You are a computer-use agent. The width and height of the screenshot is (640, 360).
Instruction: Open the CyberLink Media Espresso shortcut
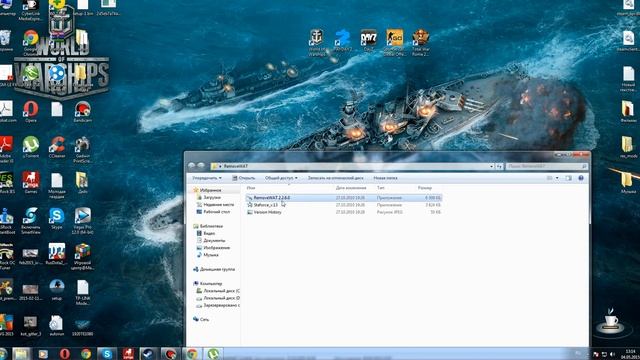pos(31,10)
